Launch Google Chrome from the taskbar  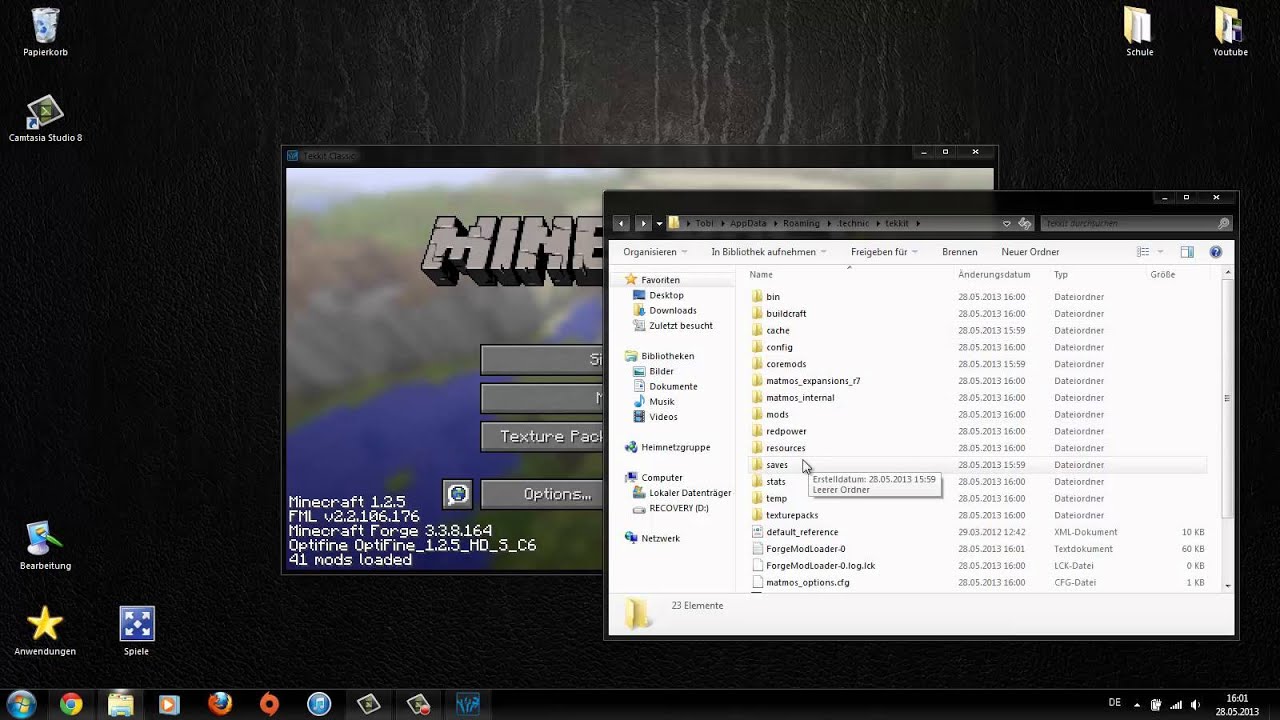[x=71, y=705]
